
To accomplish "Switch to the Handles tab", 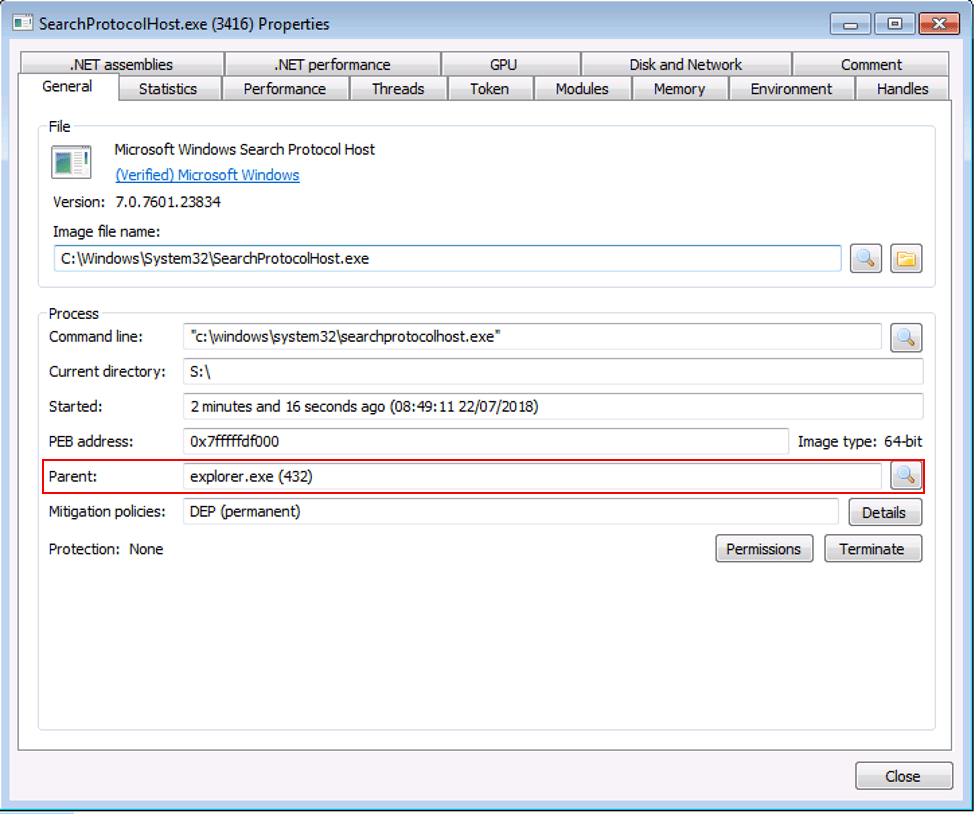I will pyautogui.click(x=902, y=89).
